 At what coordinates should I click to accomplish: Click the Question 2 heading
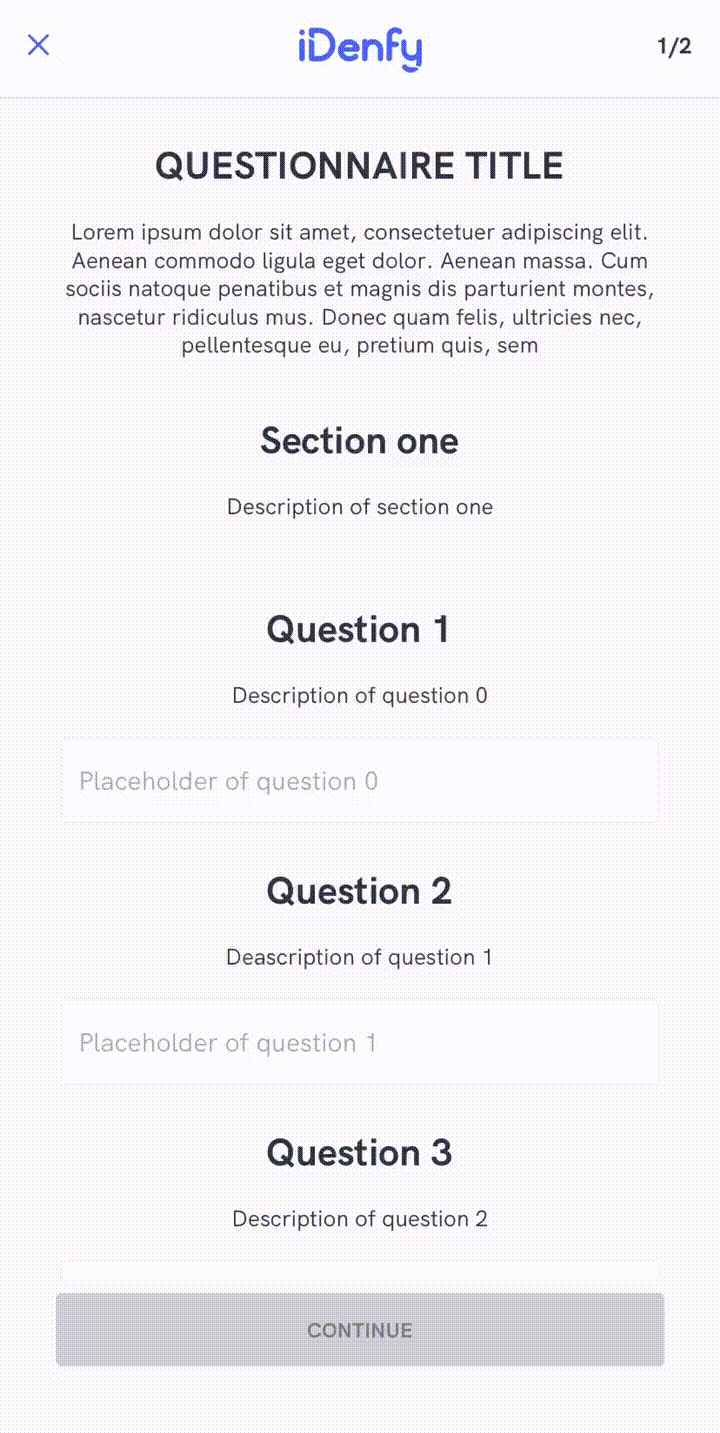coord(359,892)
